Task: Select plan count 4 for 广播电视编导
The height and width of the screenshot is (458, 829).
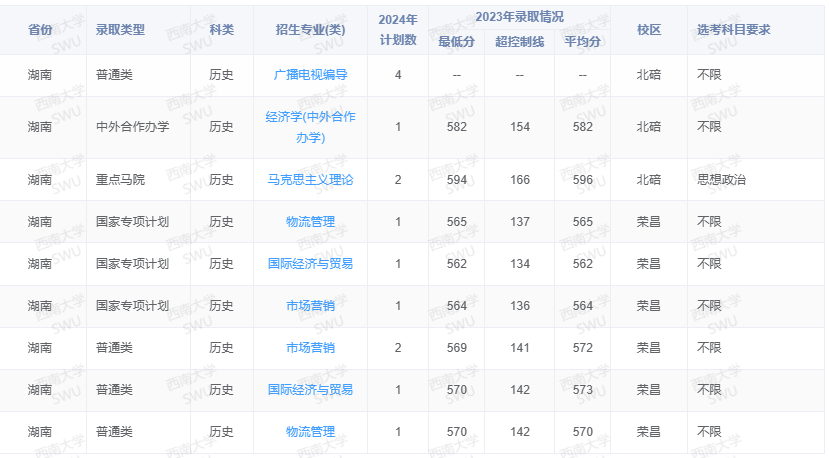Action: pyautogui.click(x=398, y=75)
